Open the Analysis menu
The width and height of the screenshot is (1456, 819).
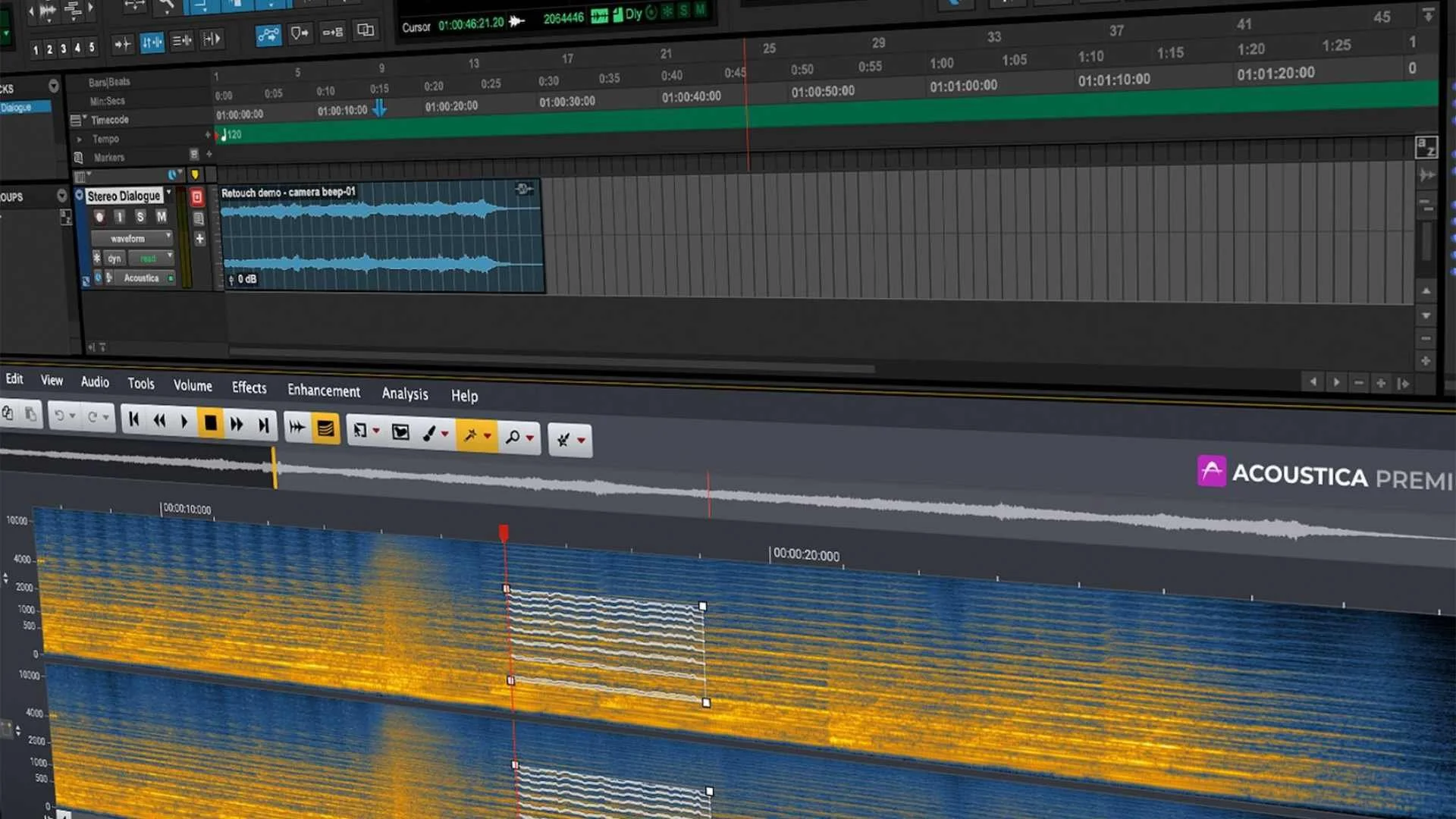tap(405, 394)
